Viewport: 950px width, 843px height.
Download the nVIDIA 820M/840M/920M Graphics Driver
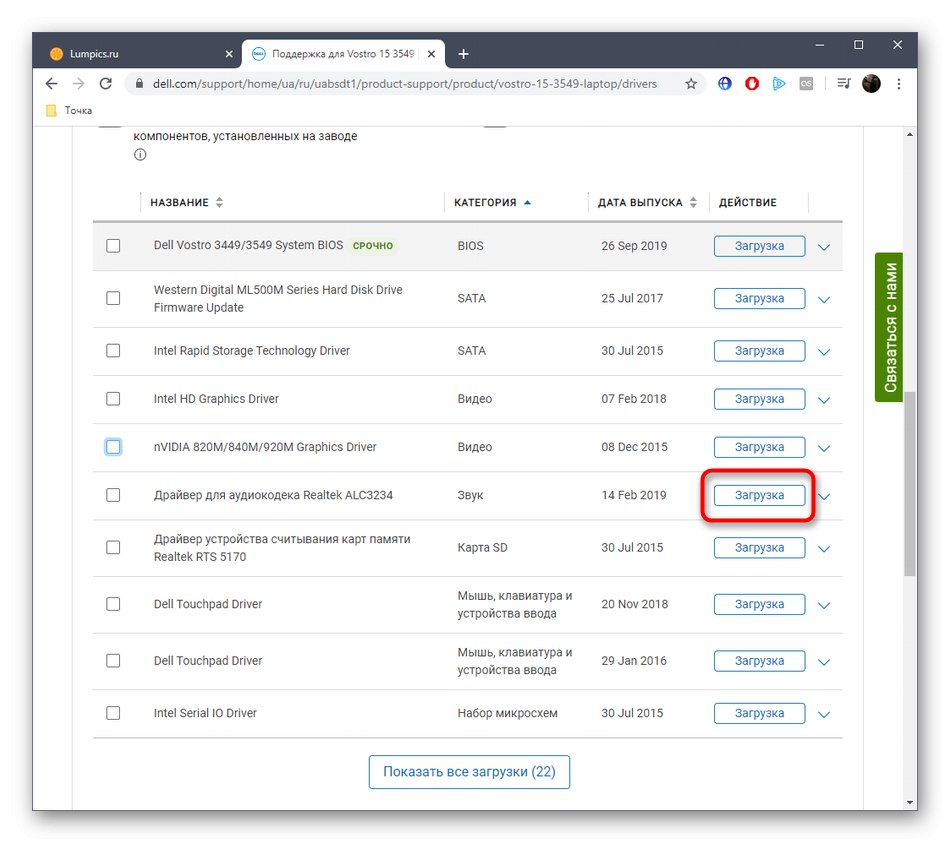[x=759, y=447]
